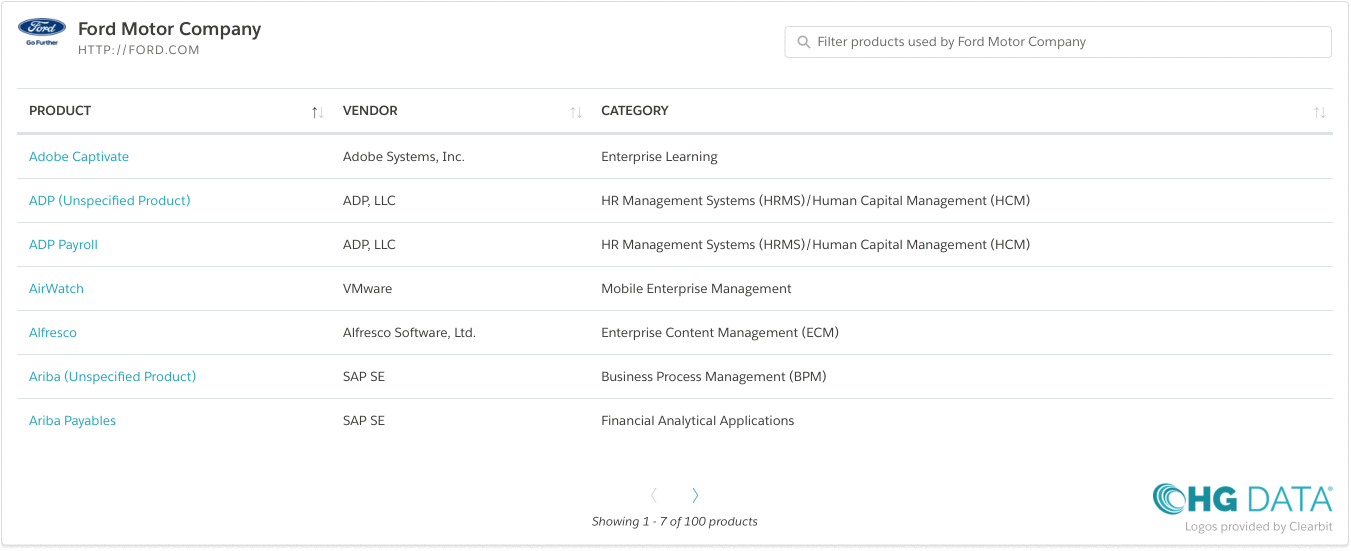Click Showing 1 - 7 of 100 products text
The width and height of the screenshot is (1351, 551).
pyautogui.click(x=675, y=521)
